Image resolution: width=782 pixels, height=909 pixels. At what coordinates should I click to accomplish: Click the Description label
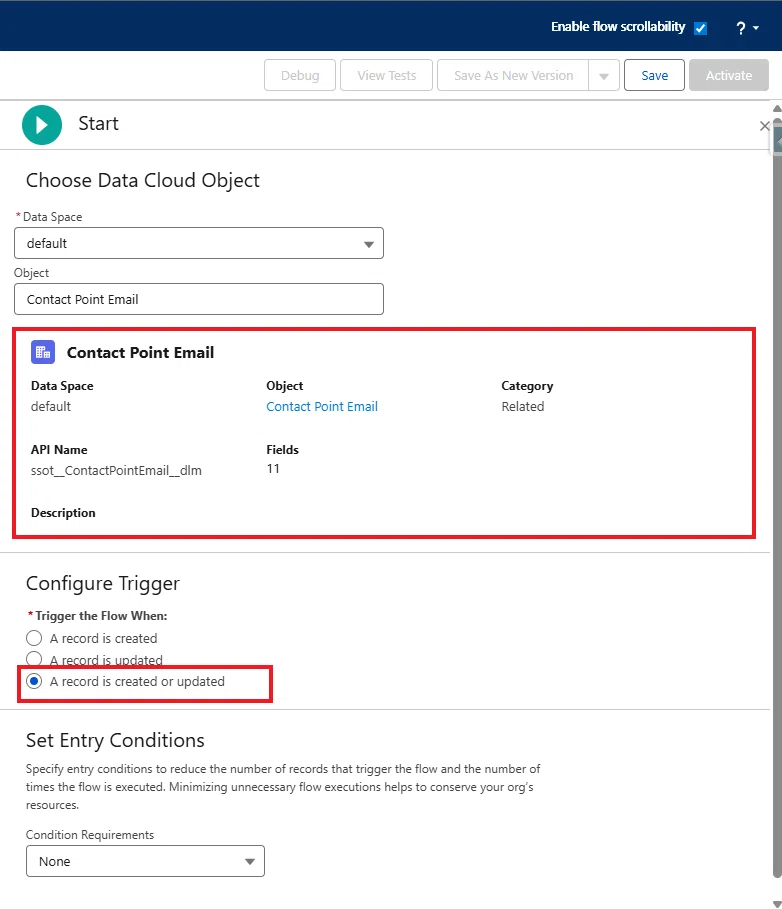[63, 512]
